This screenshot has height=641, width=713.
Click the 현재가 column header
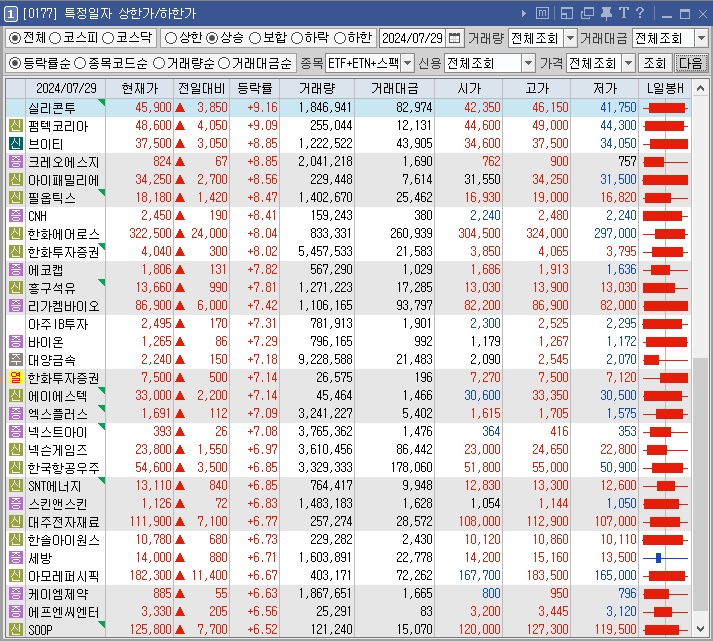(139, 88)
